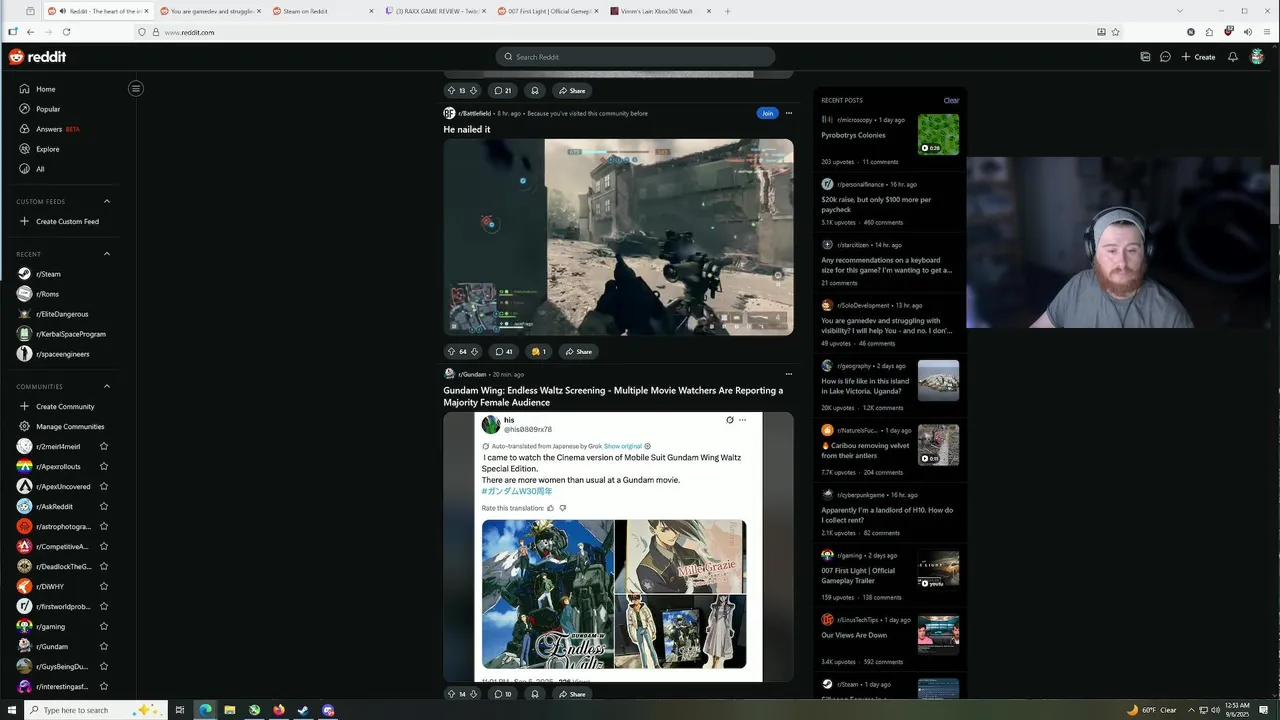The height and width of the screenshot is (720, 1280).
Task: Open the Windows Start menu
Action: tap(12, 710)
